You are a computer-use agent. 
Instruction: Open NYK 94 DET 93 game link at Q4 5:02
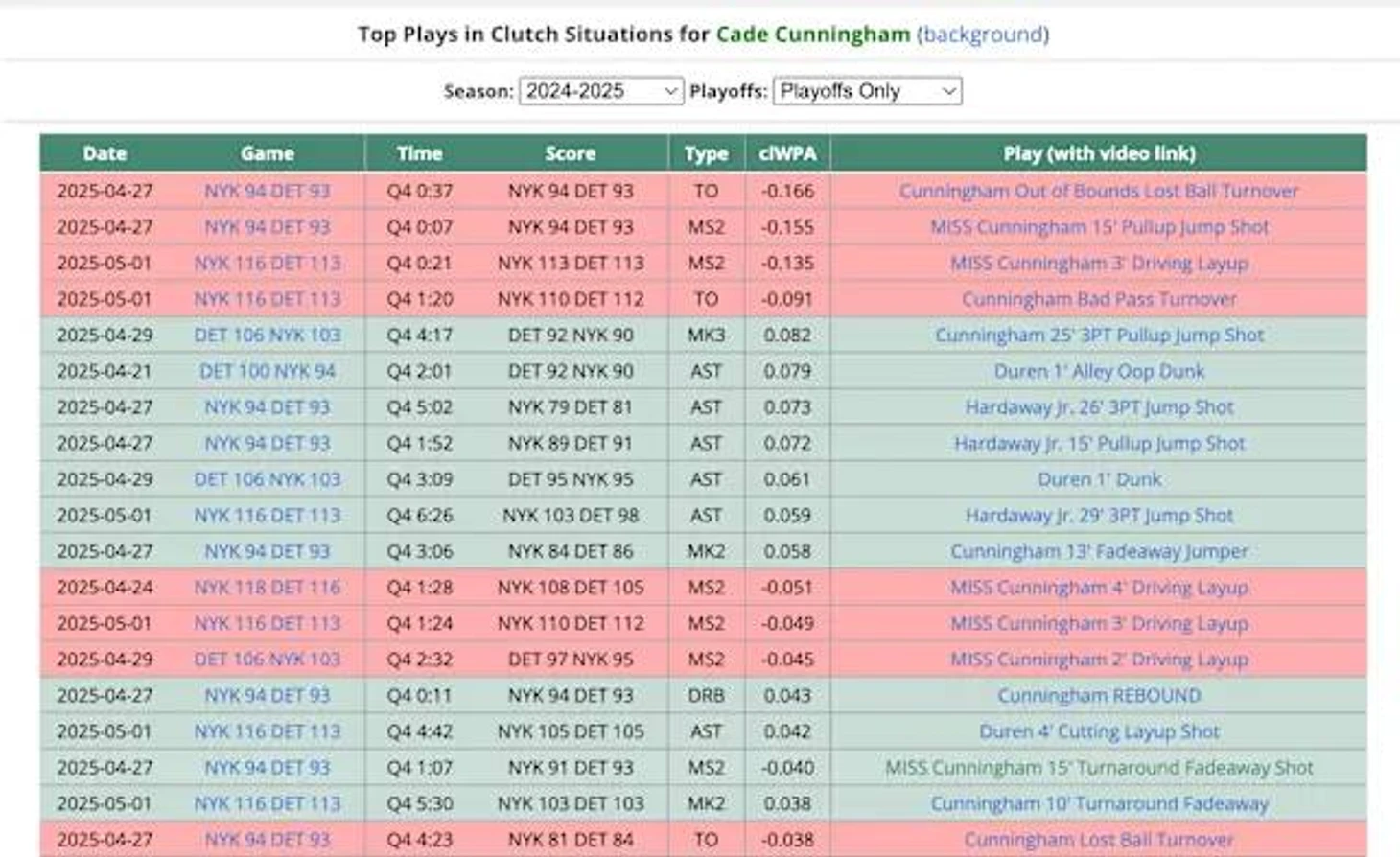coord(267,407)
